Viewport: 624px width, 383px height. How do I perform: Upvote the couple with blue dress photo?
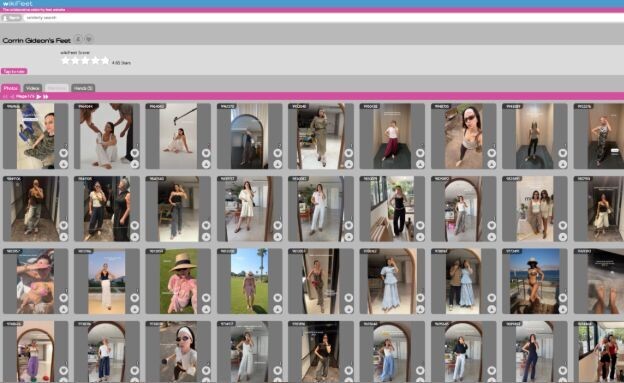tap(491, 309)
